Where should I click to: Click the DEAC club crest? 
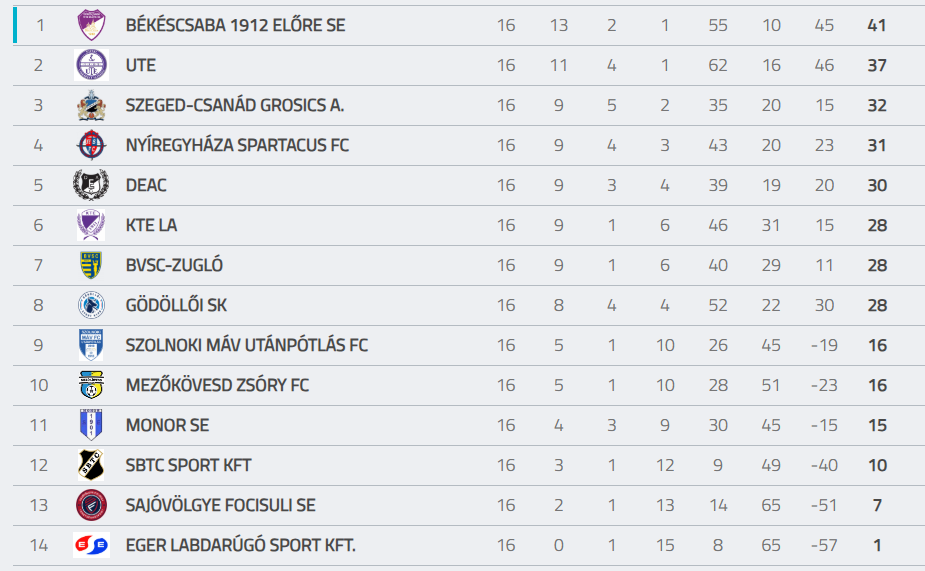point(91,185)
